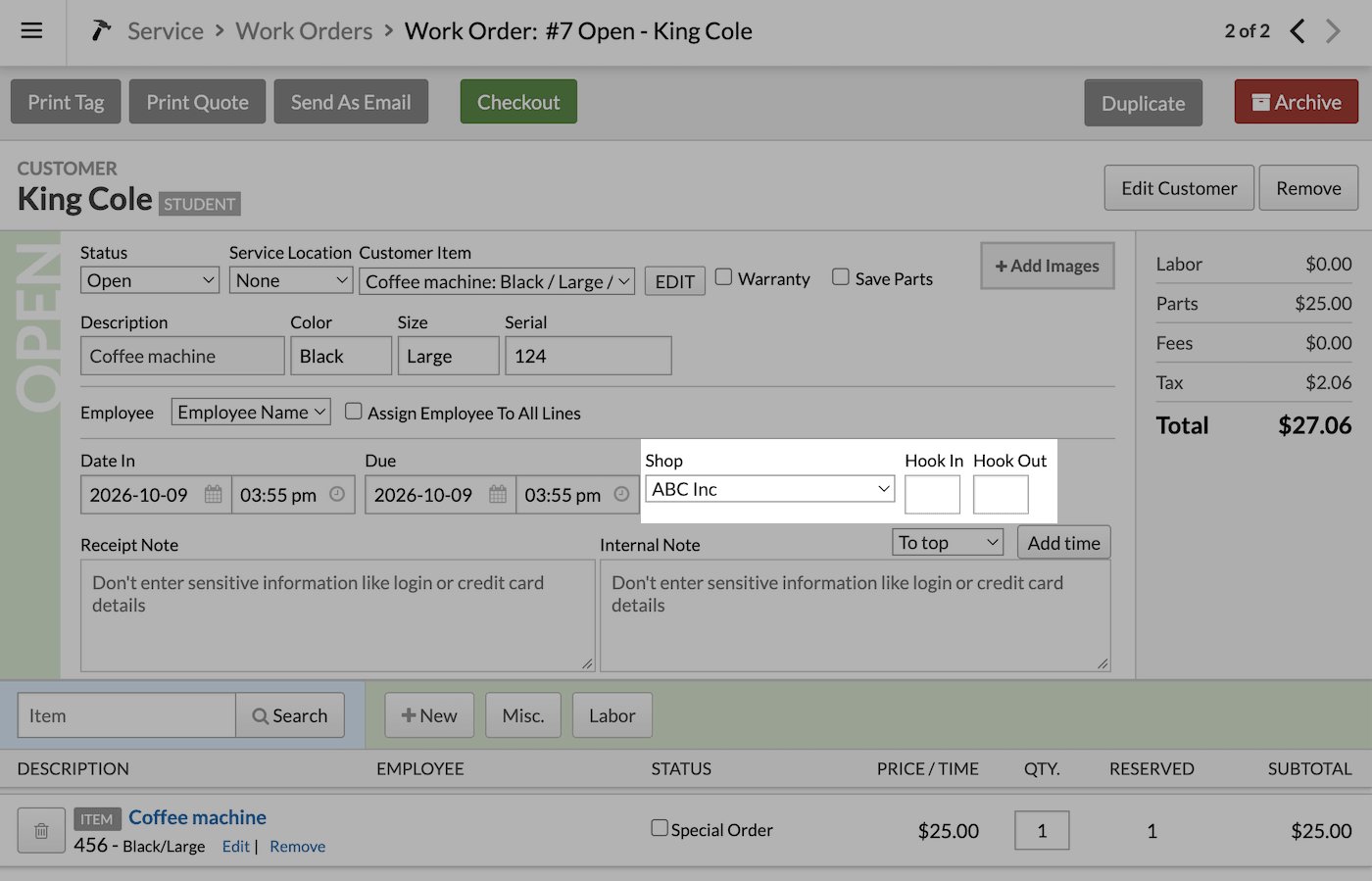Click the Edit Customer button

pos(1179,188)
